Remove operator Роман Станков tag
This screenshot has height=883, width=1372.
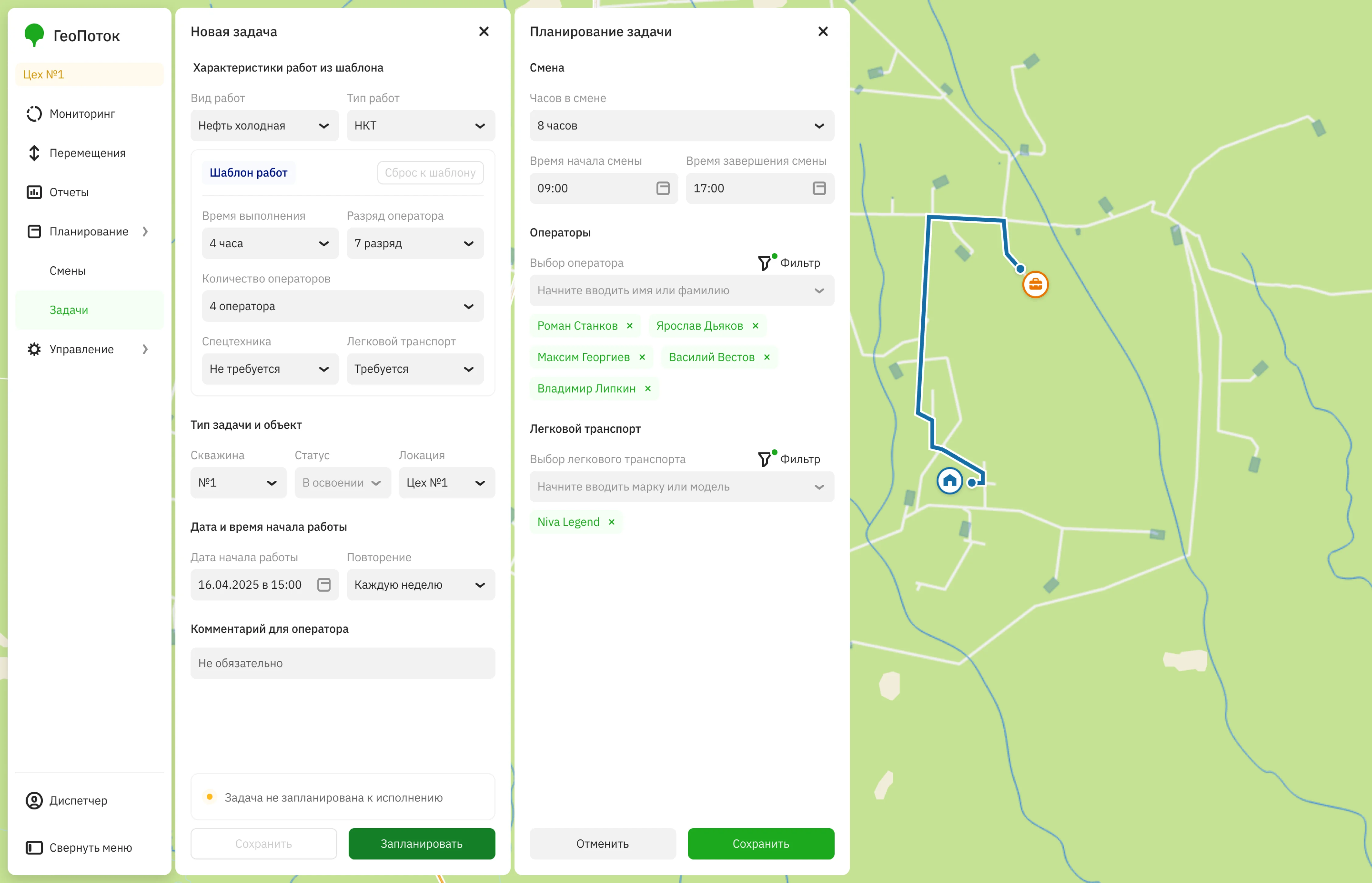click(x=629, y=326)
